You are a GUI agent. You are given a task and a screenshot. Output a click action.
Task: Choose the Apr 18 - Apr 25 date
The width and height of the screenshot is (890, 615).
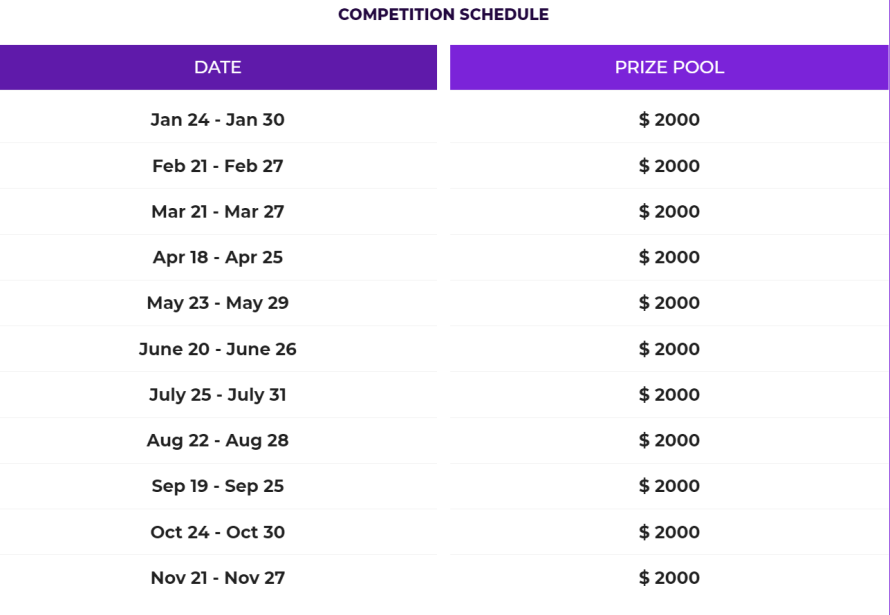pyautogui.click(x=217, y=257)
